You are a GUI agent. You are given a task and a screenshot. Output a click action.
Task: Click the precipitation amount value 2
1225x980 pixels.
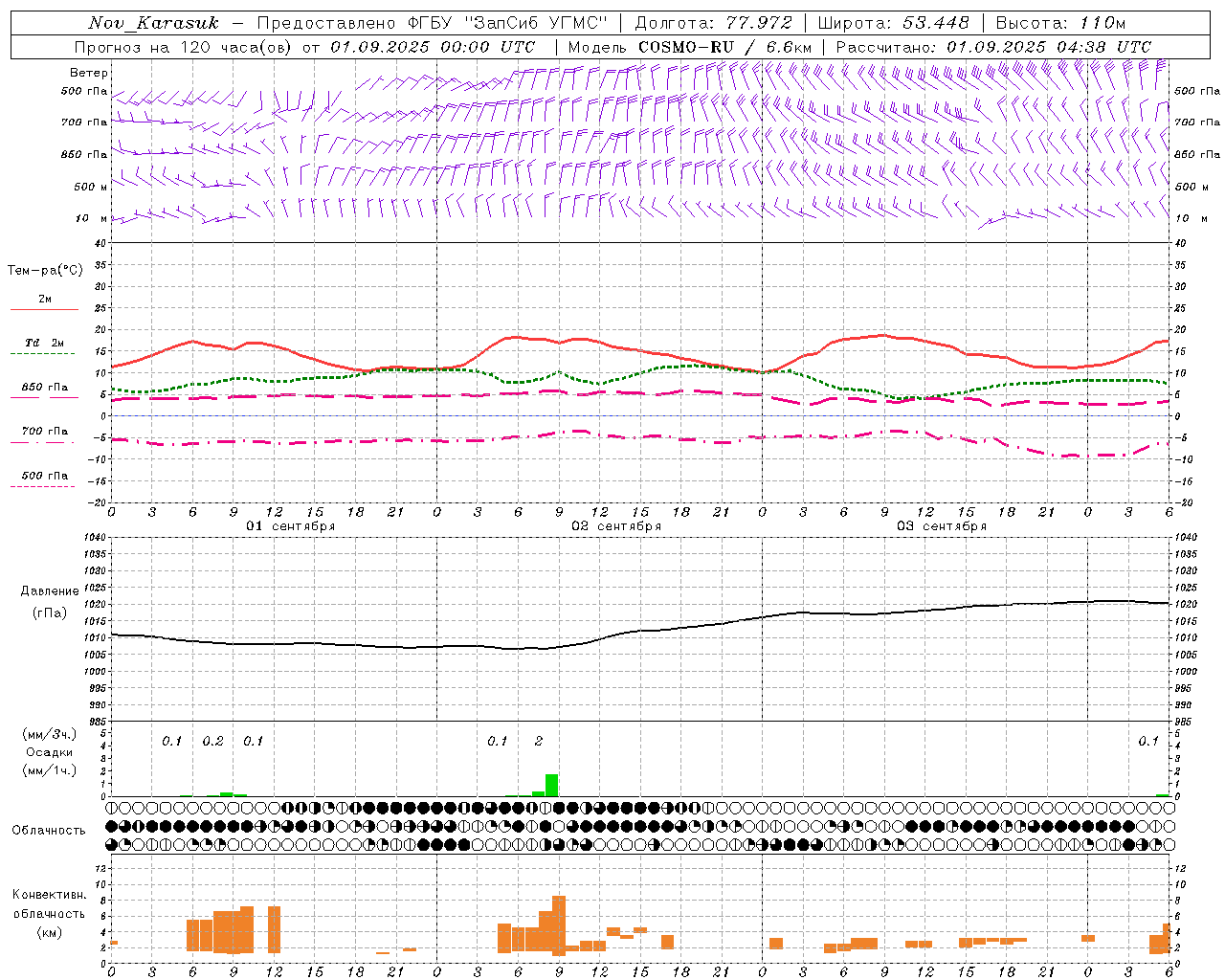[x=539, y=742]
